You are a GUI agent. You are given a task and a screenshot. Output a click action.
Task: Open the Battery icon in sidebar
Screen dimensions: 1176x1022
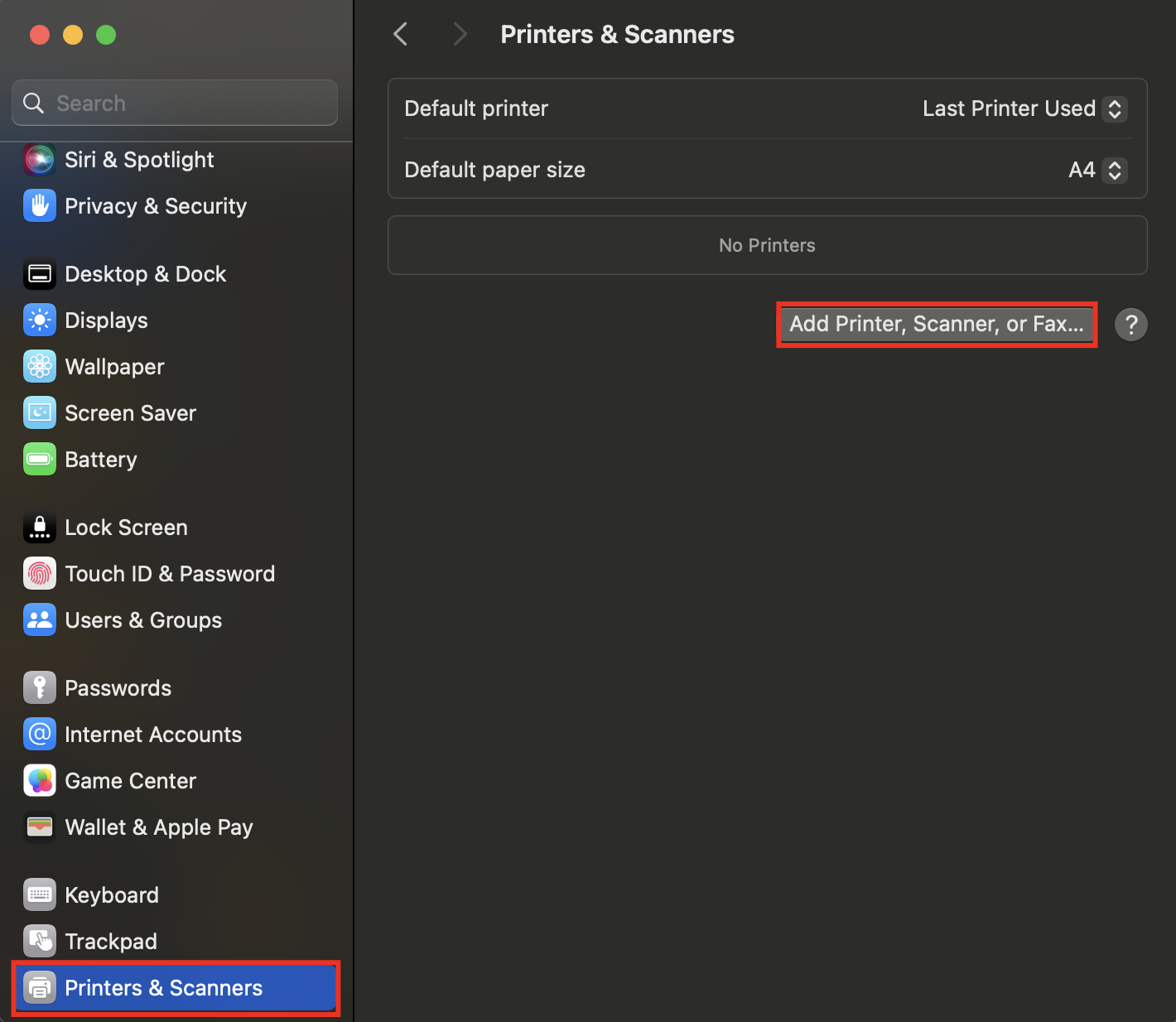39,460
